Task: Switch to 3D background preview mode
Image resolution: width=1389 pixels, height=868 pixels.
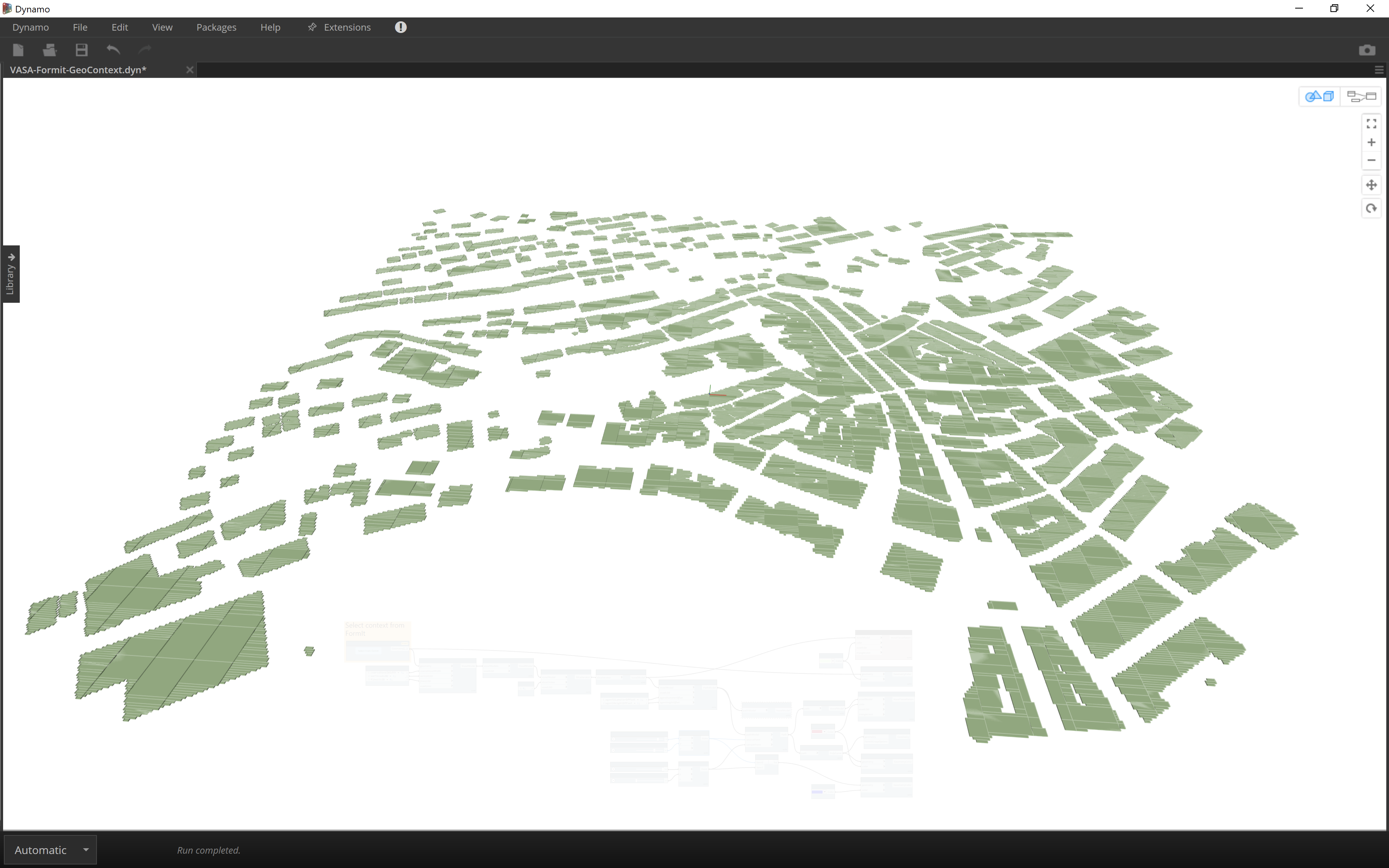Action: [x=1319, y=97]
